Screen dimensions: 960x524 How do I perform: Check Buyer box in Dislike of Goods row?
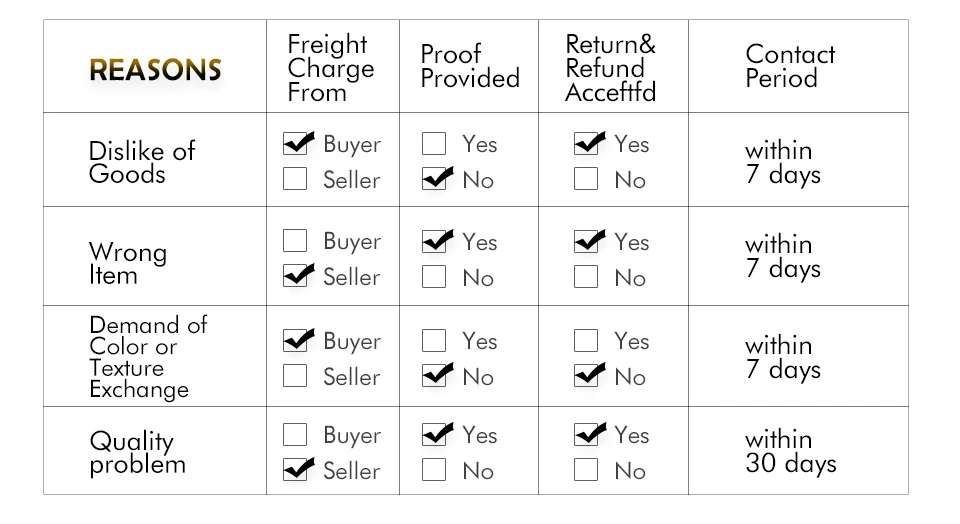tap(295, 144)
